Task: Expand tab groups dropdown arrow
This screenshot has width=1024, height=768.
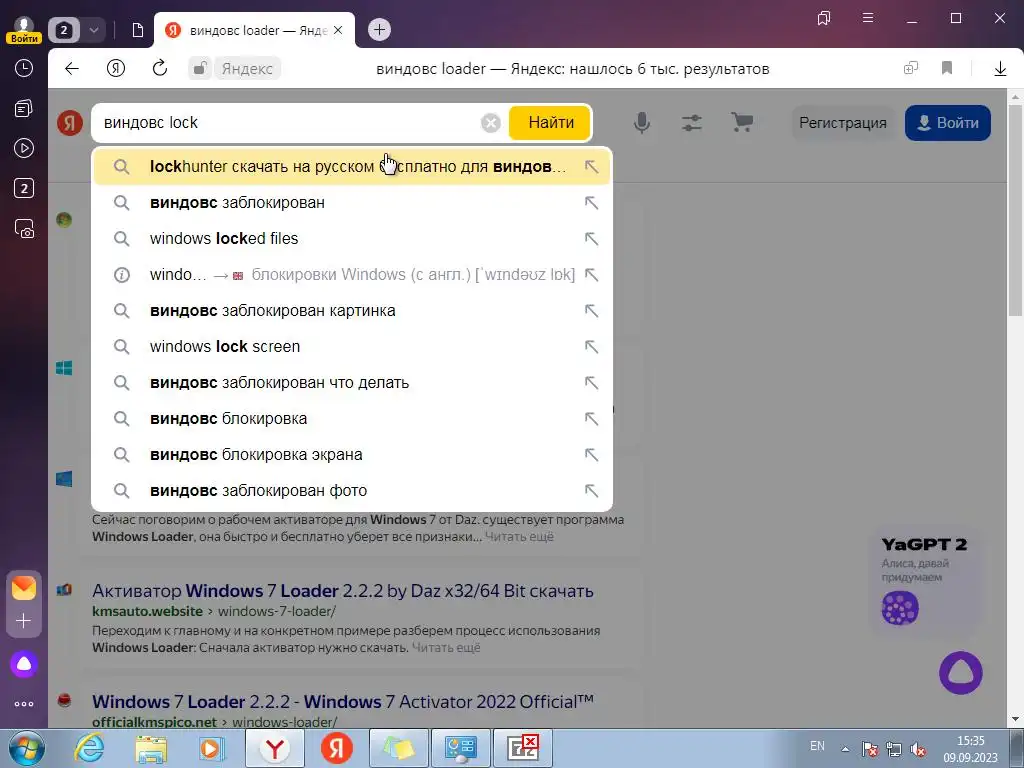Action: point(93,30)
